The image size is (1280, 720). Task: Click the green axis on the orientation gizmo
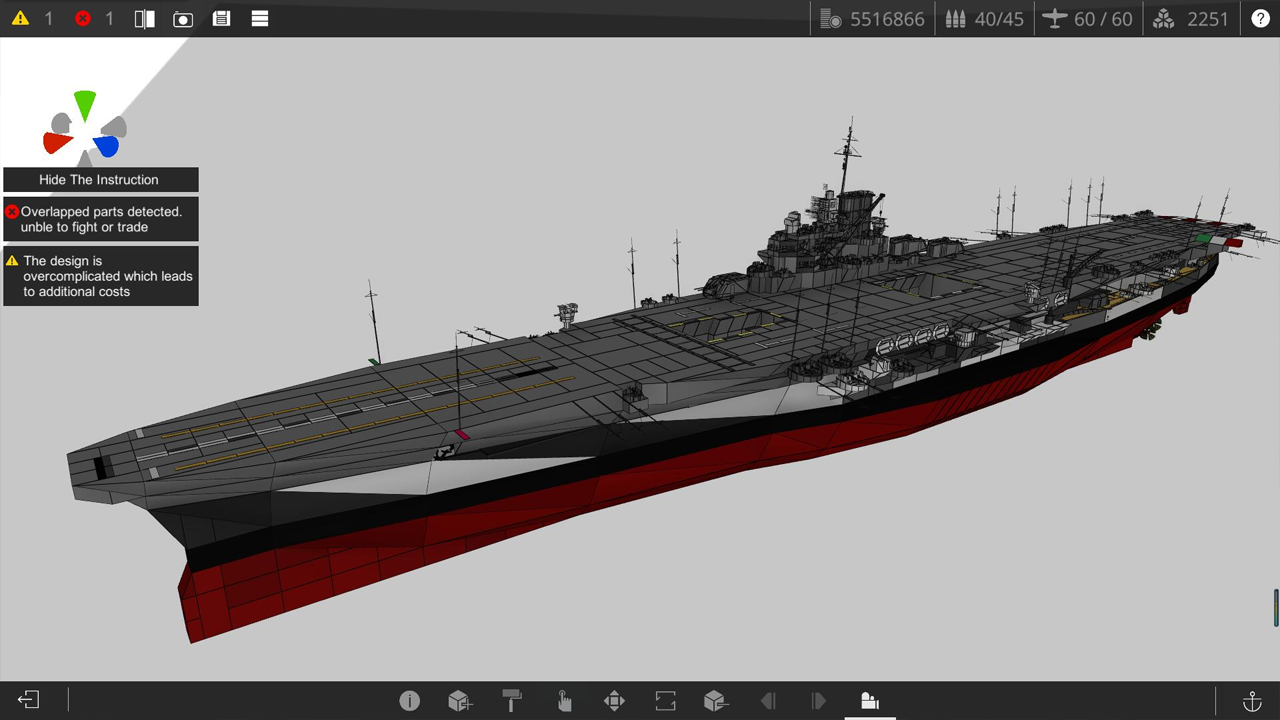tap(85, 105)
